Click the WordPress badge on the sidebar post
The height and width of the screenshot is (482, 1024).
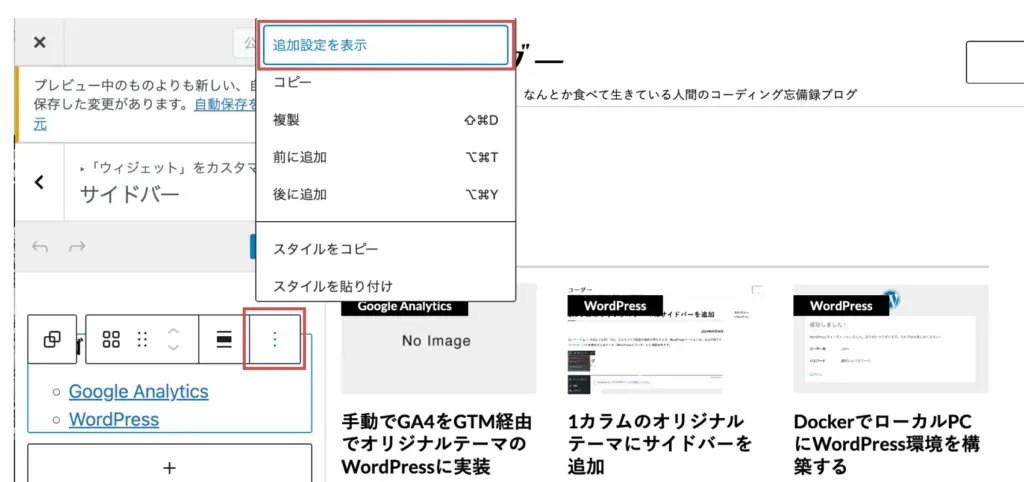615,306
